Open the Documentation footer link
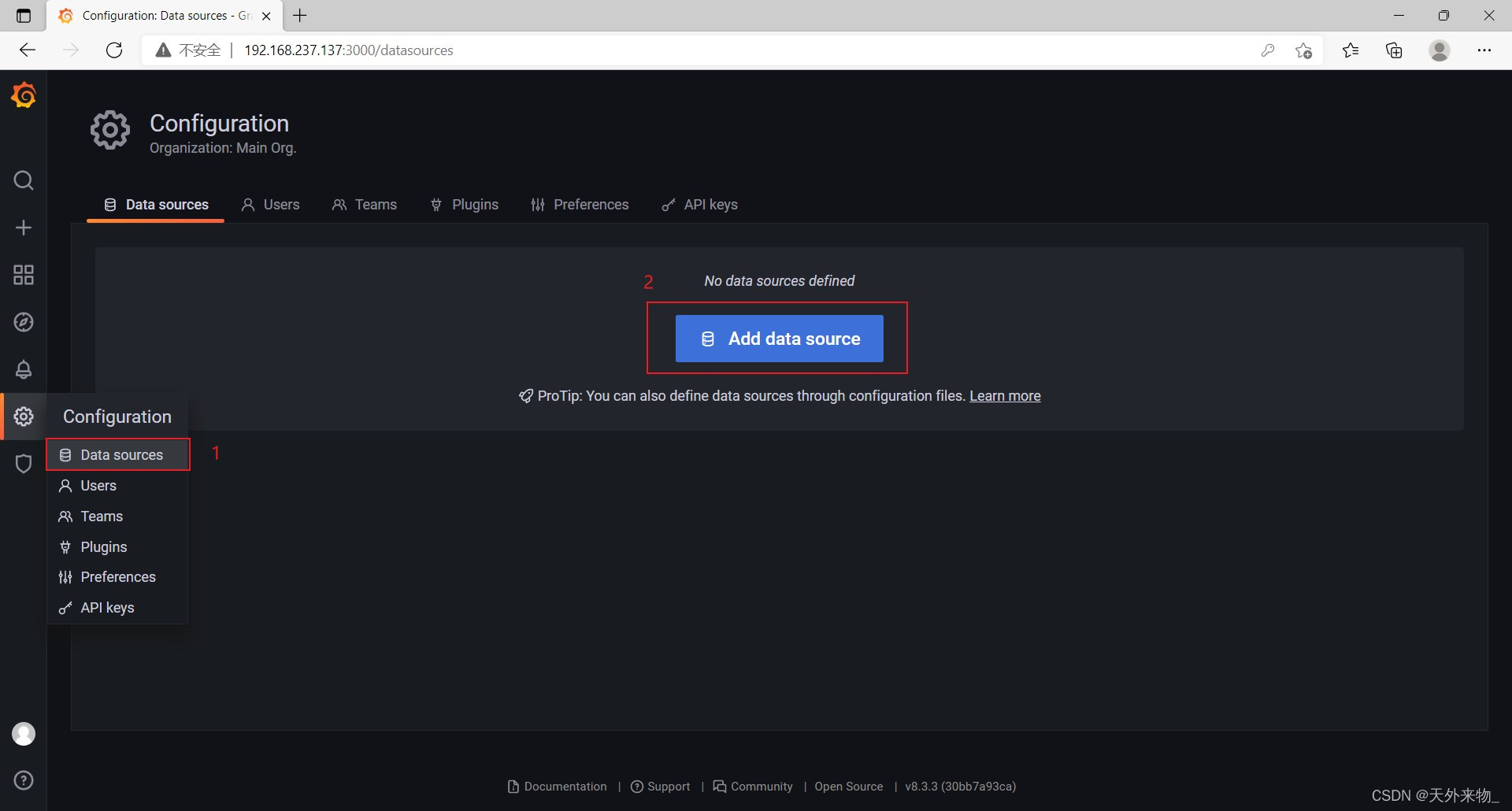 point(565,787)
